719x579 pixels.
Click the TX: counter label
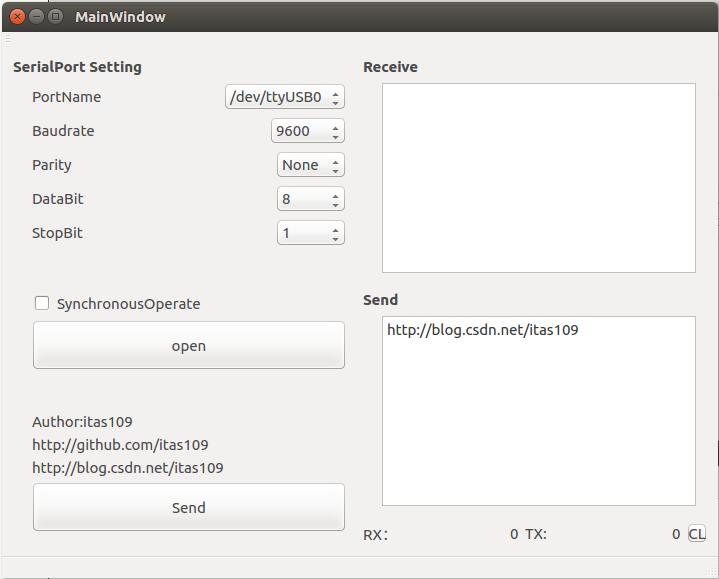[536, 534]
